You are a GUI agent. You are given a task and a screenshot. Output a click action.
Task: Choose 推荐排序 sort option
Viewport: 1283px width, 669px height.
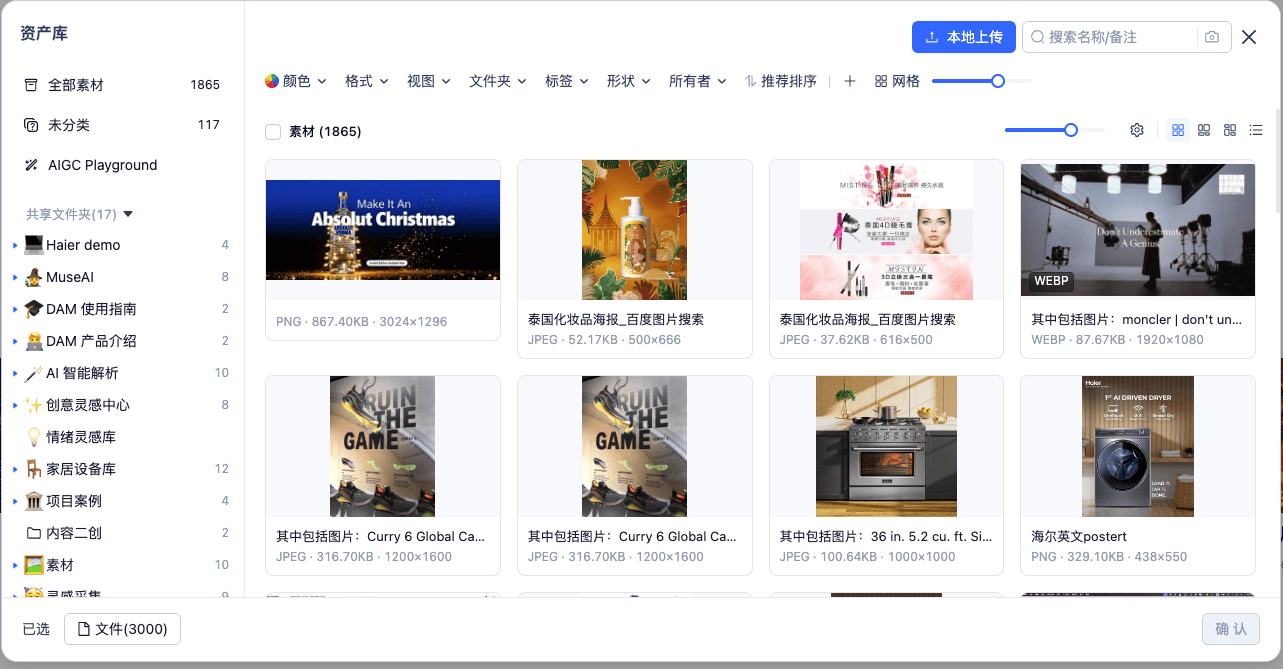click(x=780, y=81)
